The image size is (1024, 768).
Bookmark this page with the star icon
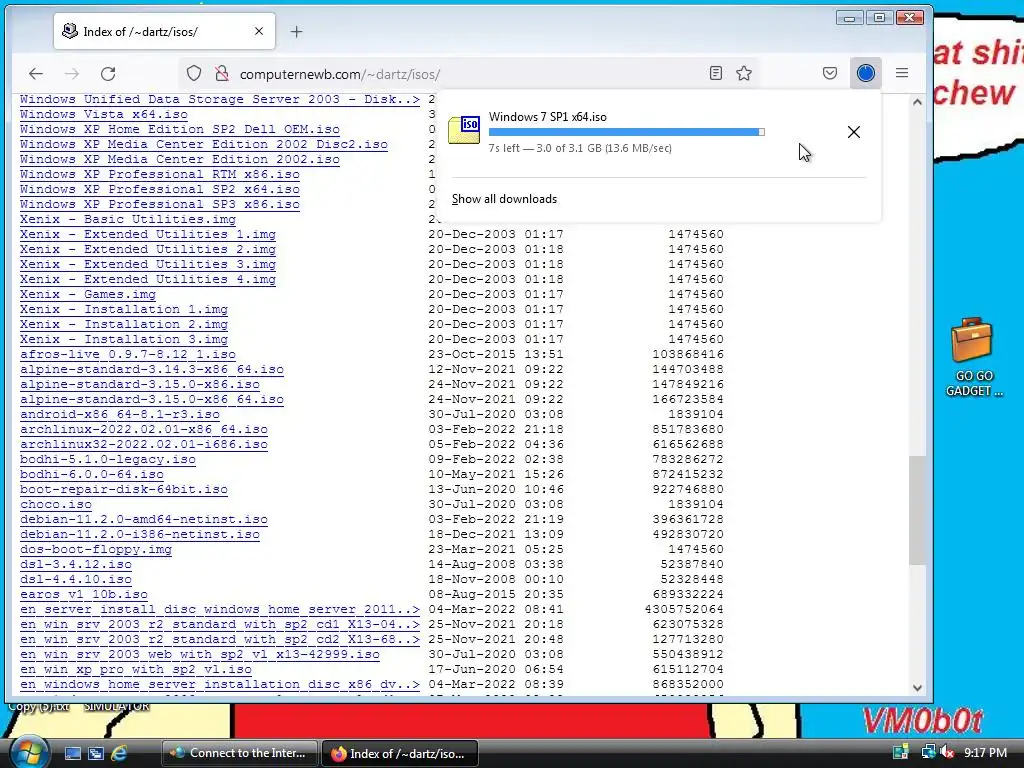(744, 73)
